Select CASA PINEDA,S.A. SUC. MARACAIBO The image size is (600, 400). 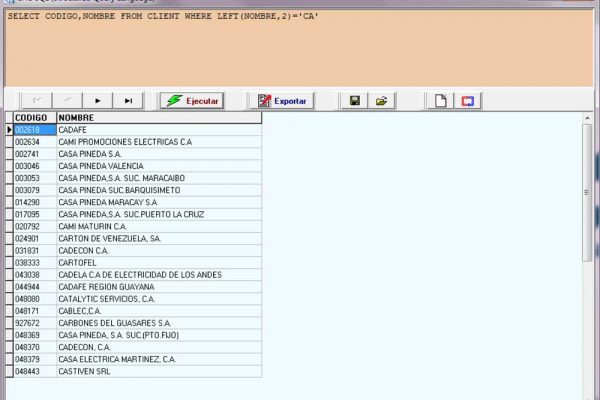click(159, 178)
